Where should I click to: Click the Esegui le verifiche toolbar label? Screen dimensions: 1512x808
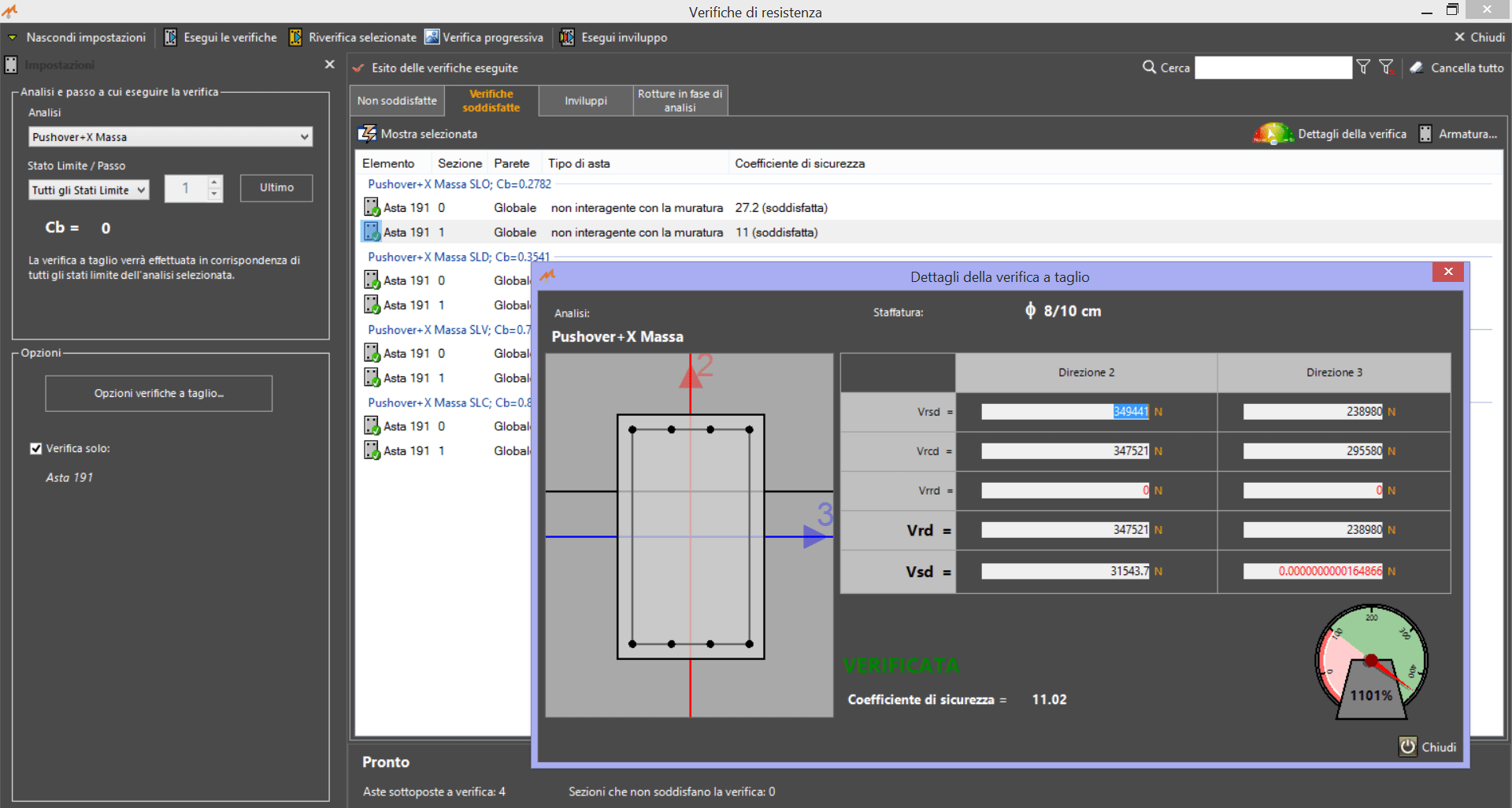tap(230, 37)
